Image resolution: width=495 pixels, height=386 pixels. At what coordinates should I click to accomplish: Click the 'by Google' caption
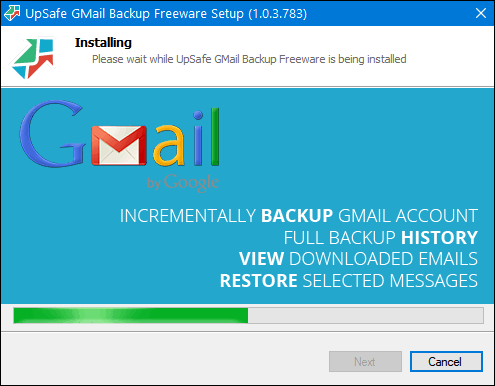tap(183, 182)
